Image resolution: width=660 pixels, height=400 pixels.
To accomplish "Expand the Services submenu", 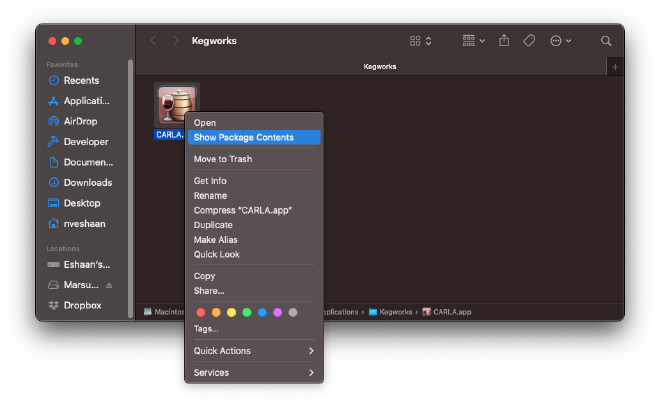I will [254, 373].
